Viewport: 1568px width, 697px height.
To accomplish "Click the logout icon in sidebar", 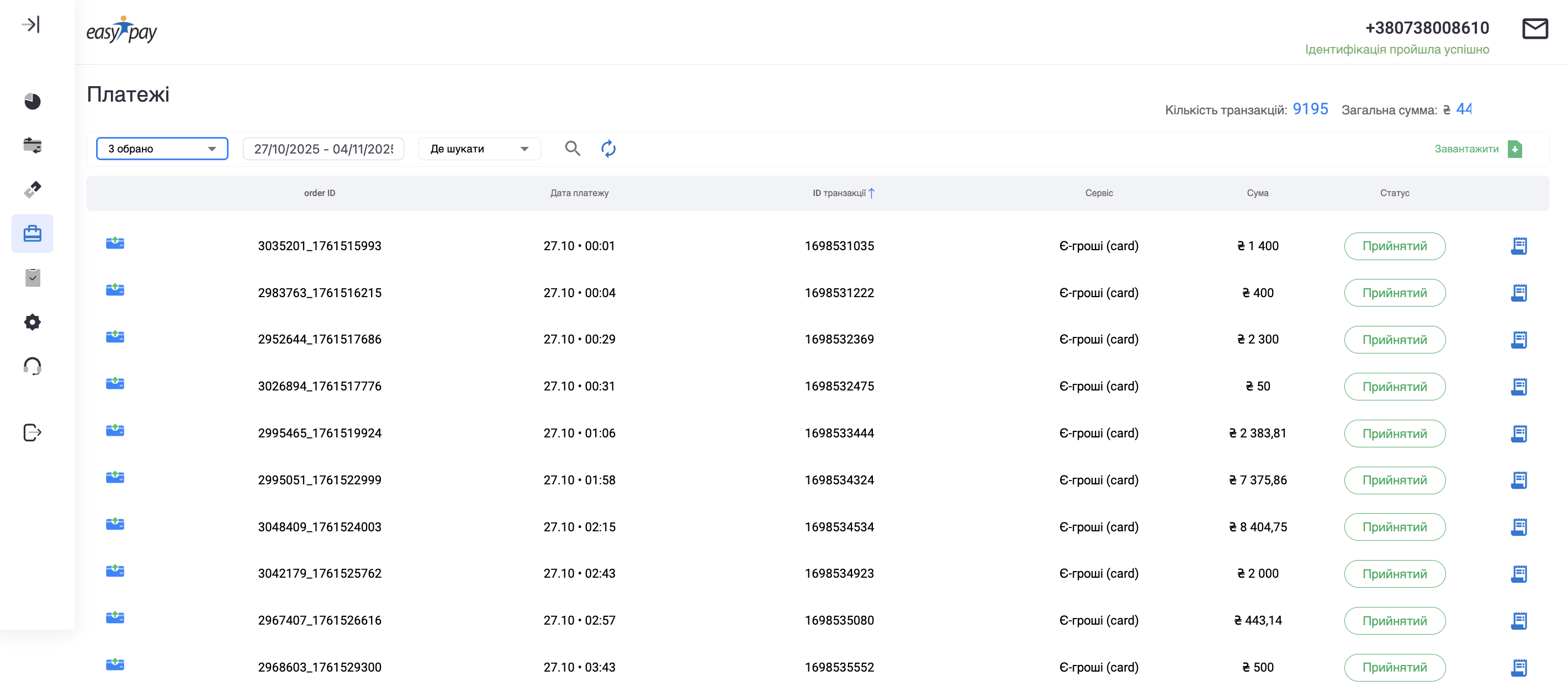I will [32, 432].
